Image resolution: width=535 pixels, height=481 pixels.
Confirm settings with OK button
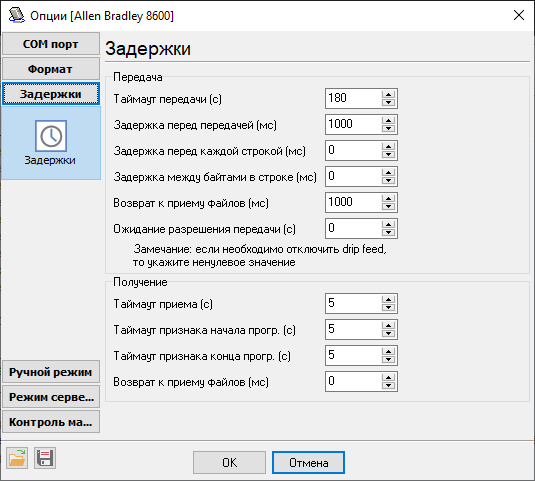[229, 463]
